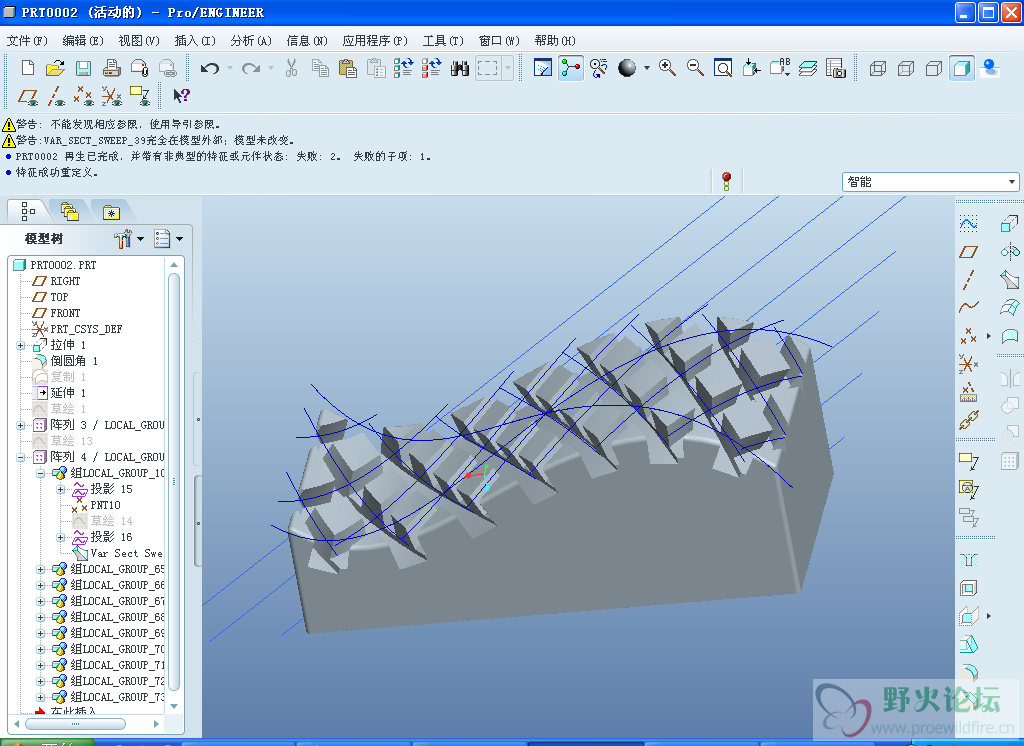Toggle spin center display
This screenshot has width=1024, height=746.
tap(571, 68)
